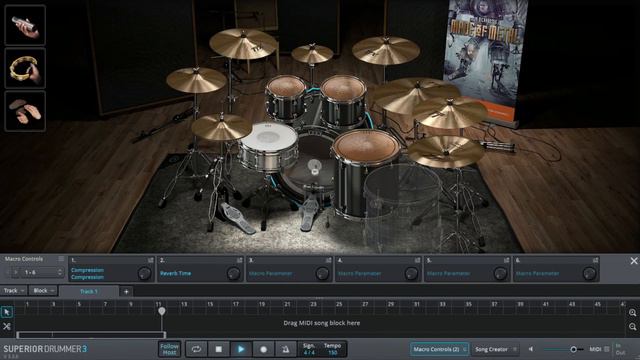
Task: Open the Block dropdown menu
Action: click(x=43, y=291)
